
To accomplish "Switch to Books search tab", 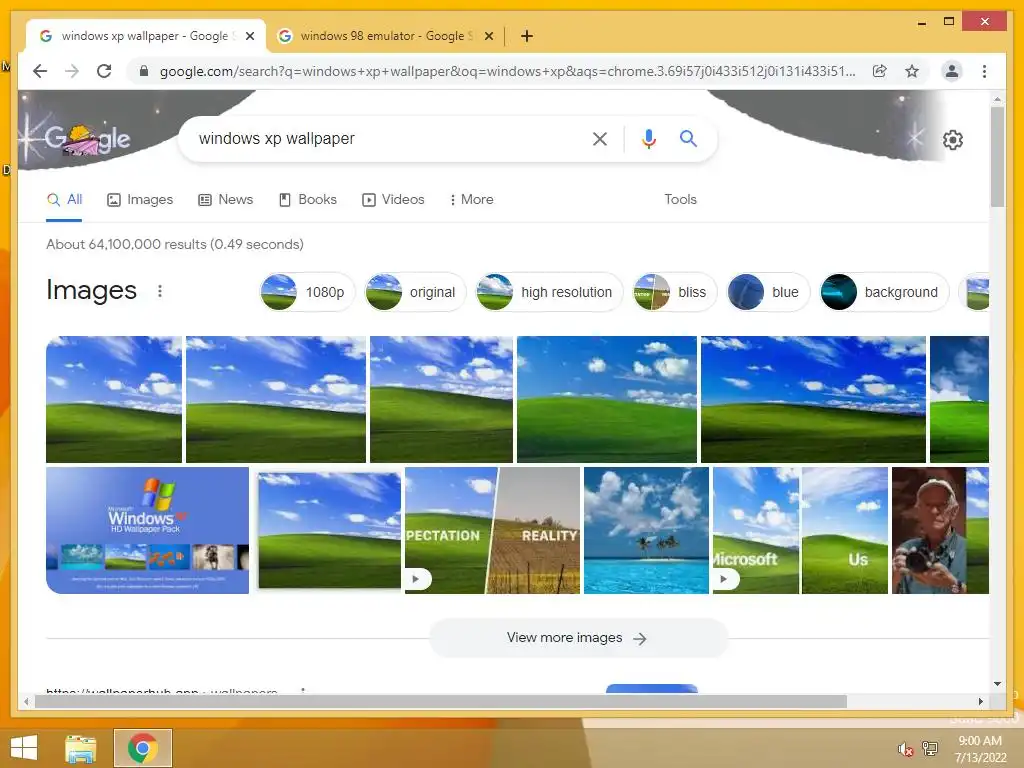I will click(308, 199).
